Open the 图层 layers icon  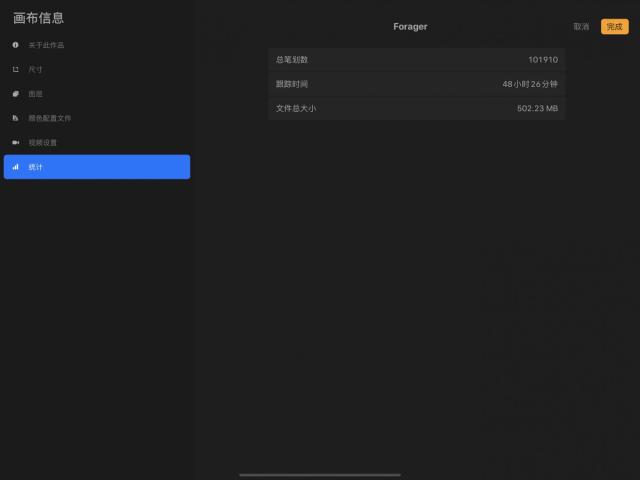coord(16,94)
